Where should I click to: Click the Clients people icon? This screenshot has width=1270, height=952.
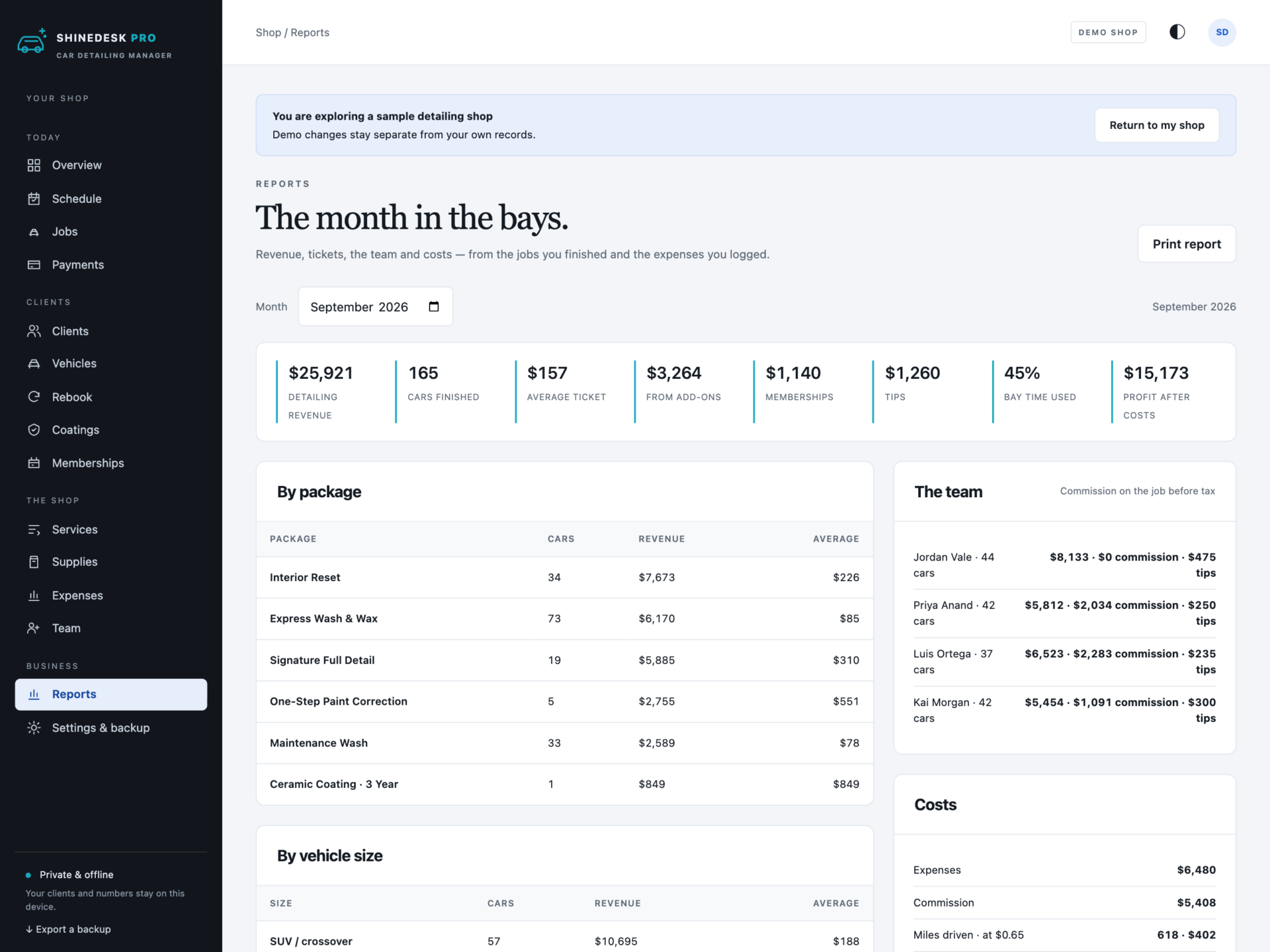tap(34, 331)
